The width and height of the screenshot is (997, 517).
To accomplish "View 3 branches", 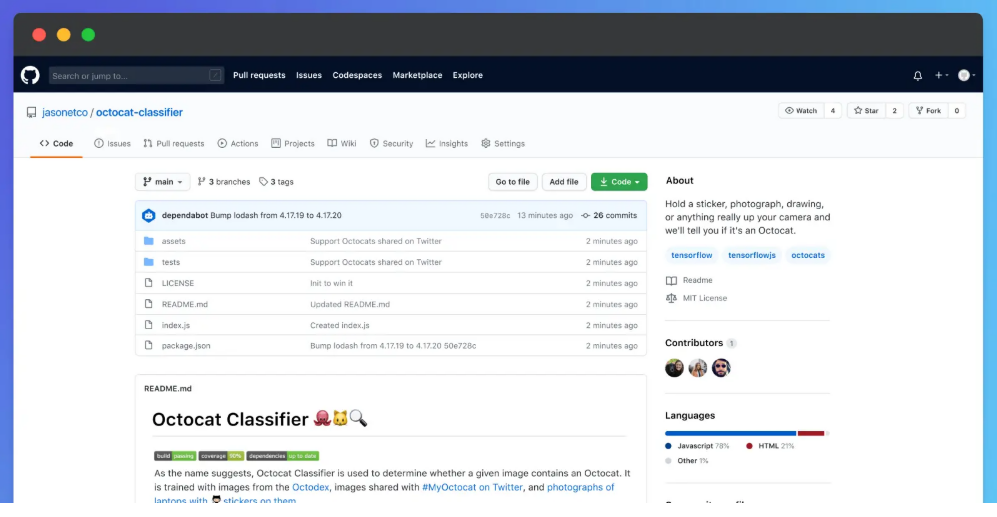I will coord(224,182).
